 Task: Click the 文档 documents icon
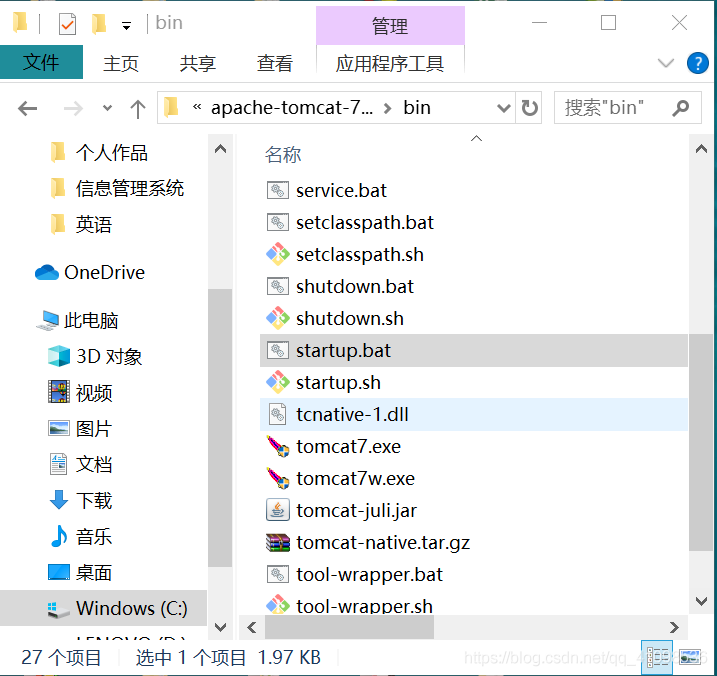[x=59, y=464]
